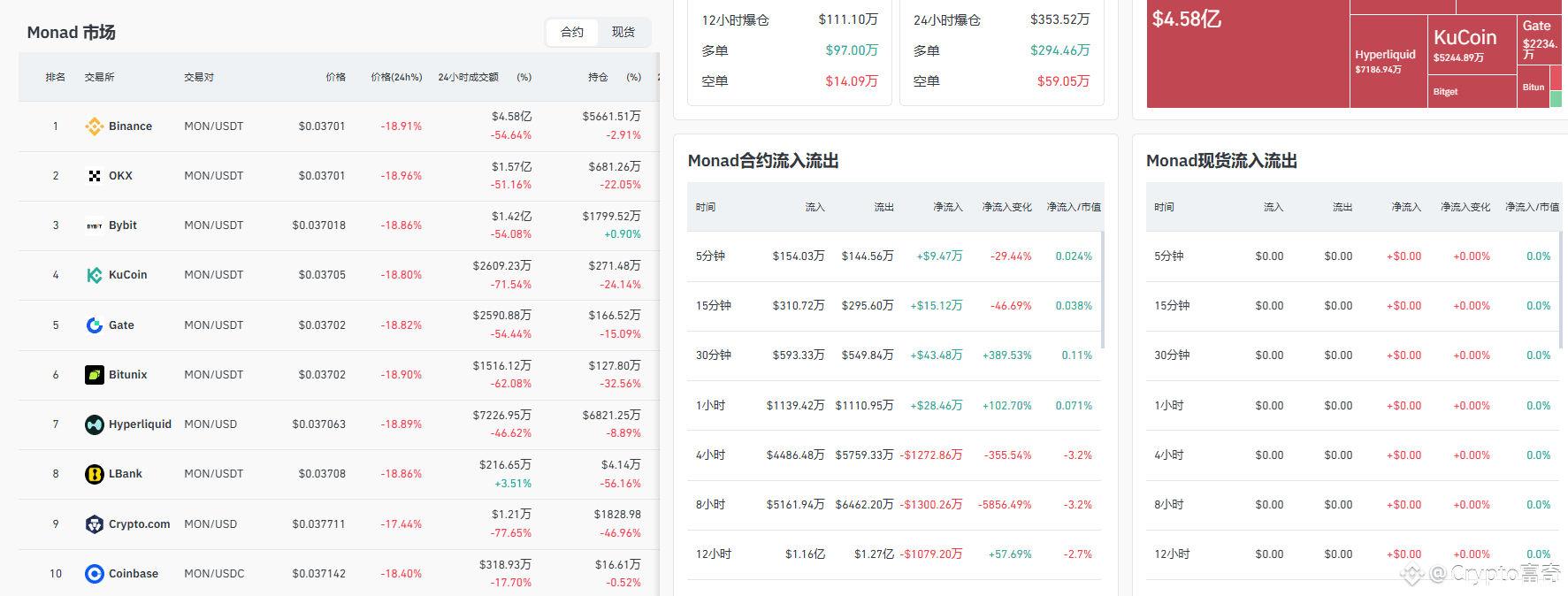
Task: Click the KuCoin exchange logo icon
Action: coord(94,275)
